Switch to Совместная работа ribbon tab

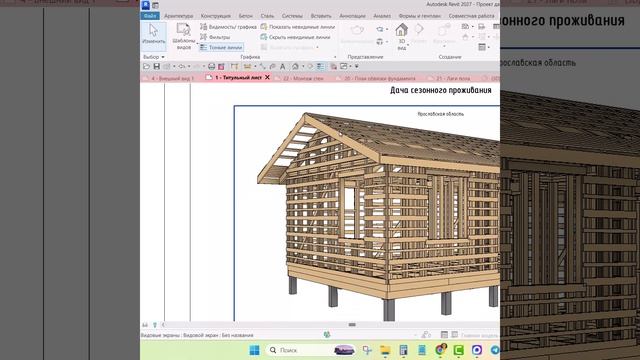tap(471, 16)
